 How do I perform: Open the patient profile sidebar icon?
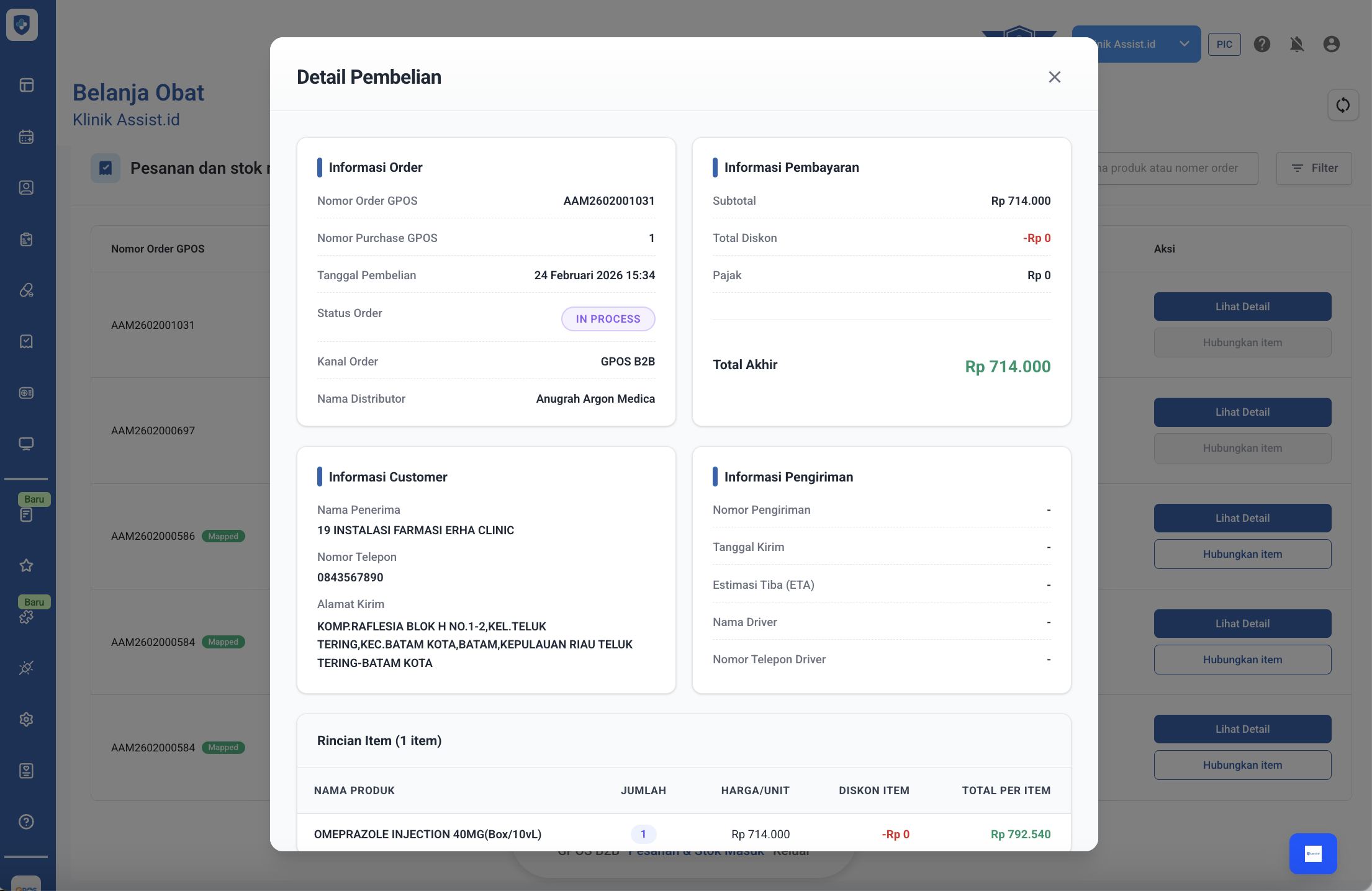(26, 188)
